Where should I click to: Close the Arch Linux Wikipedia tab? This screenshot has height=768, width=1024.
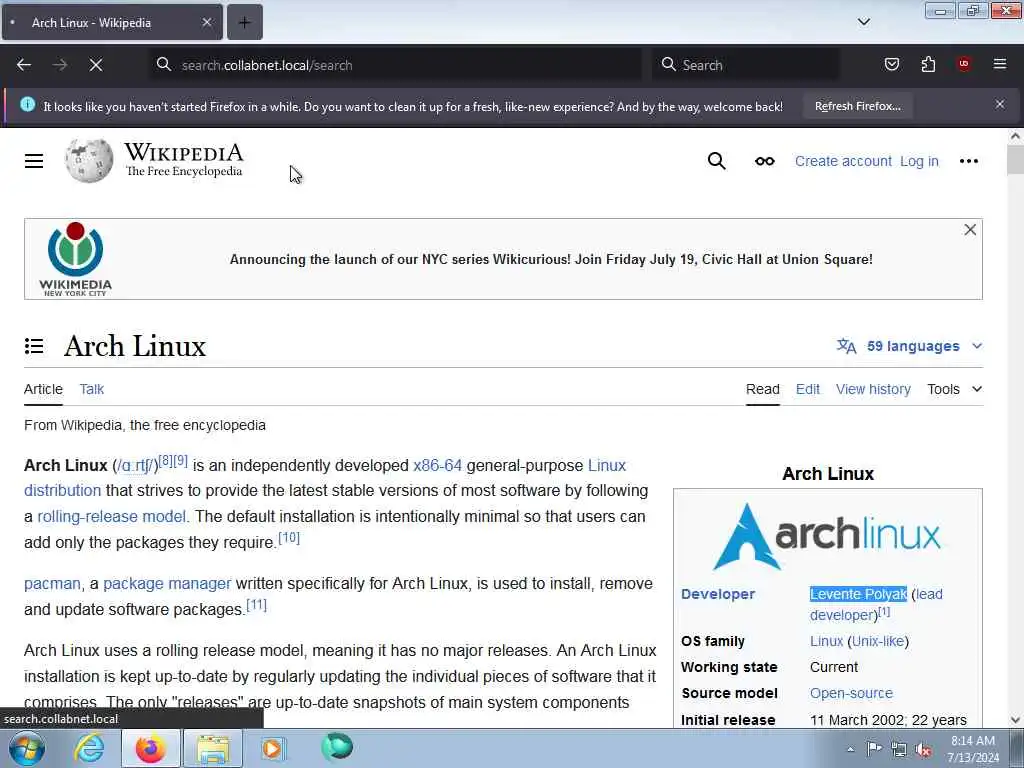coord(206,22)
